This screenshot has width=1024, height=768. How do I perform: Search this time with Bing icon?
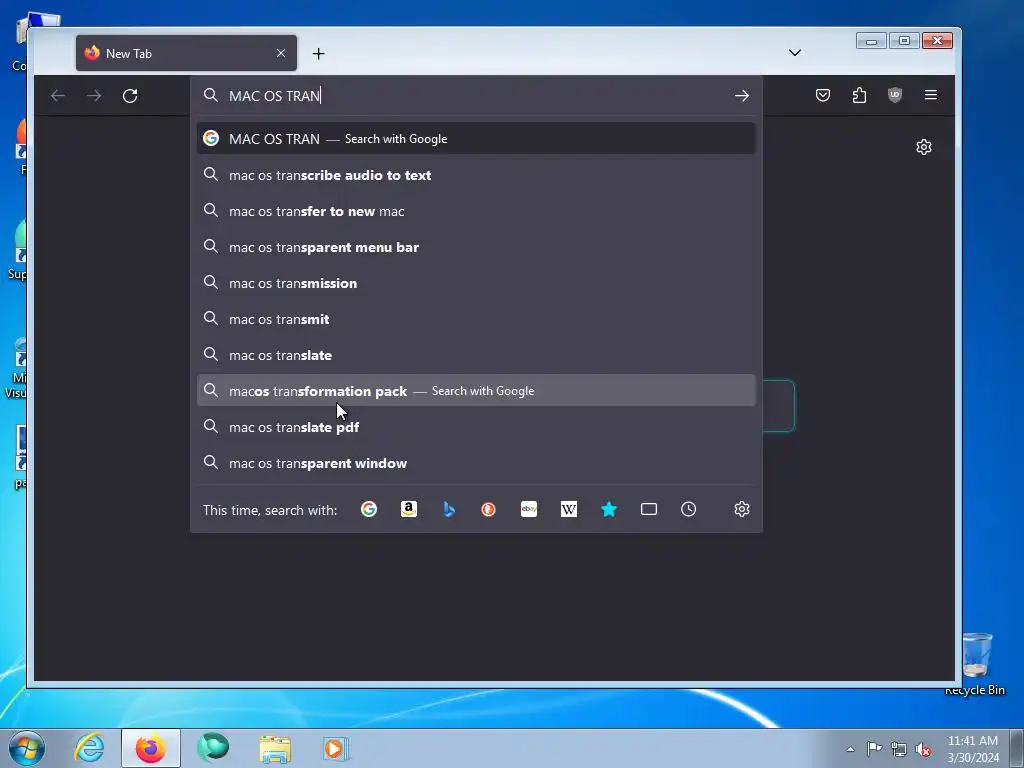pyautogui.click(x=449, y=509)
